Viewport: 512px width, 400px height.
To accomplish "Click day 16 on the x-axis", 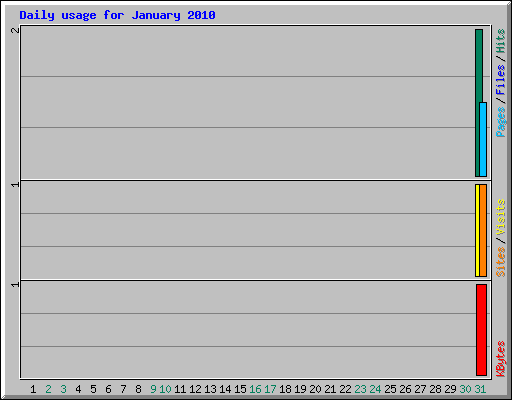I will tap(255, 389).
